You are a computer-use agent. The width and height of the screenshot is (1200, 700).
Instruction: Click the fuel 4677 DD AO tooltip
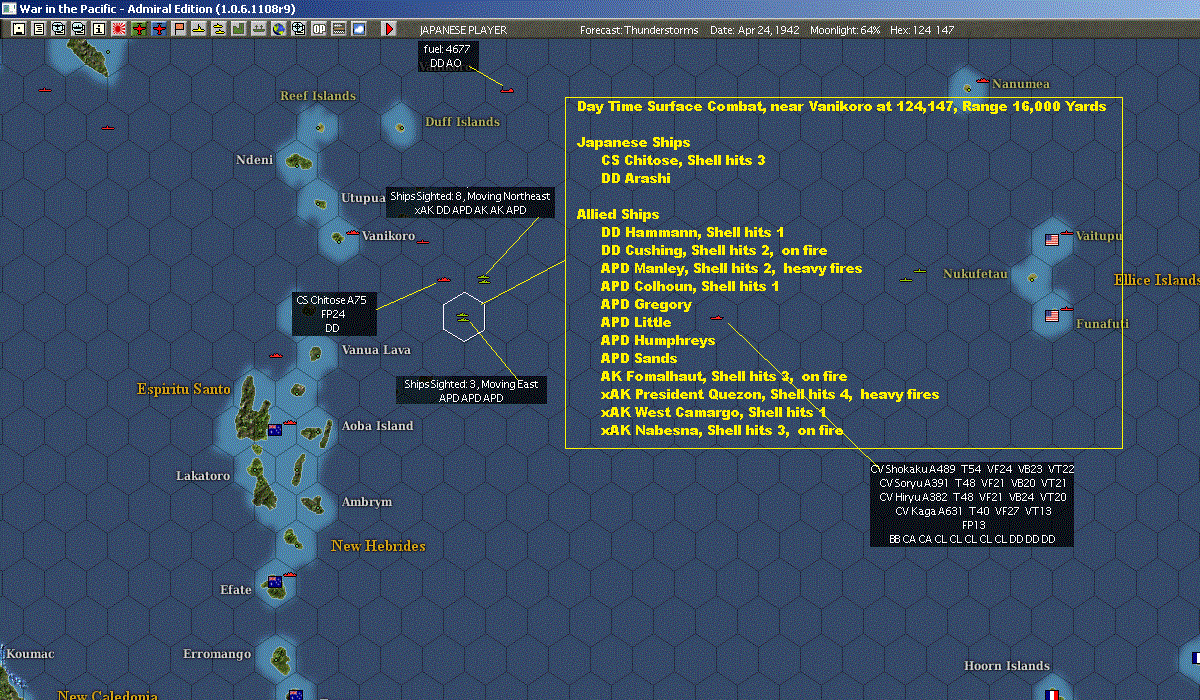tap(446, 56)
